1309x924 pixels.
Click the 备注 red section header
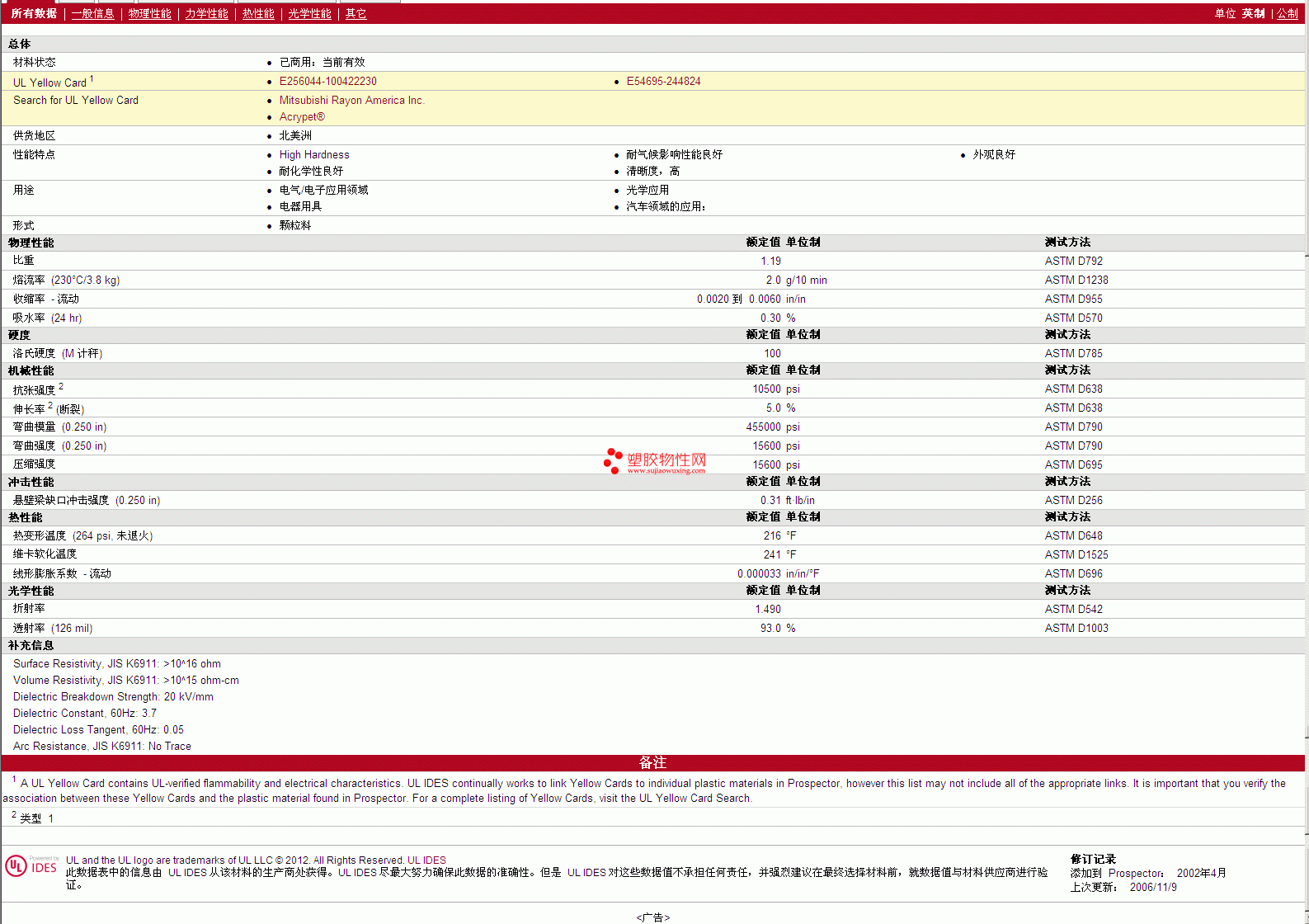tap(652, 763)
